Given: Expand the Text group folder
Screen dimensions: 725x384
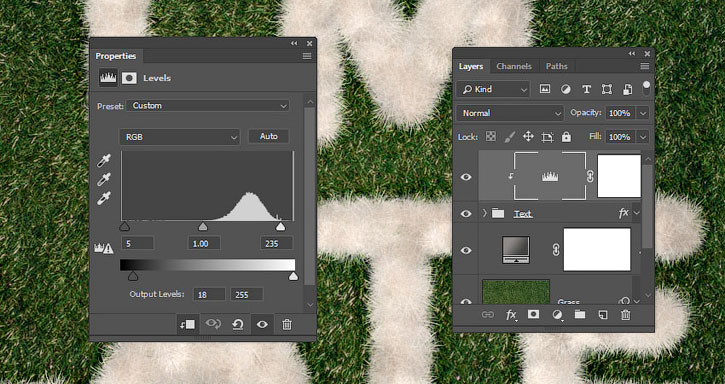Looking at the screenshot, I should coord(485,213).
